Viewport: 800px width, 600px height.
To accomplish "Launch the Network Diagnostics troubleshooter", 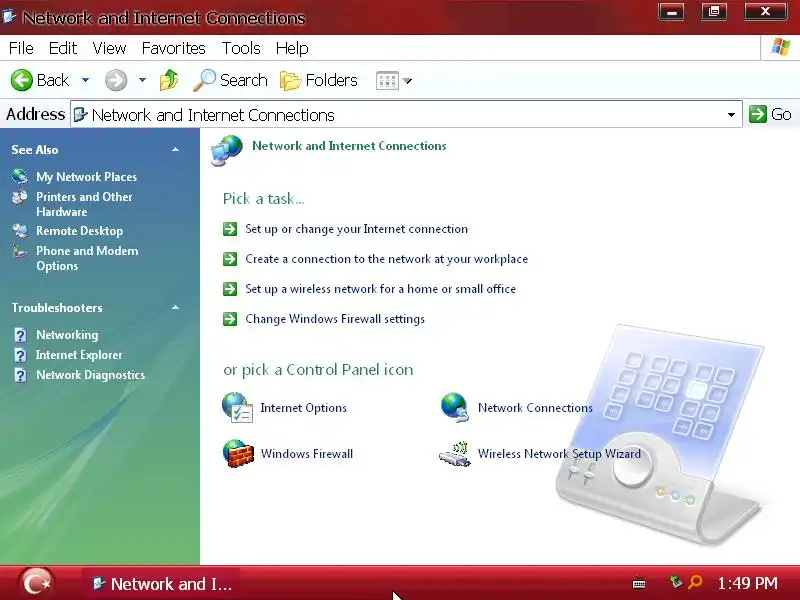I will click(x=90, y=375).
